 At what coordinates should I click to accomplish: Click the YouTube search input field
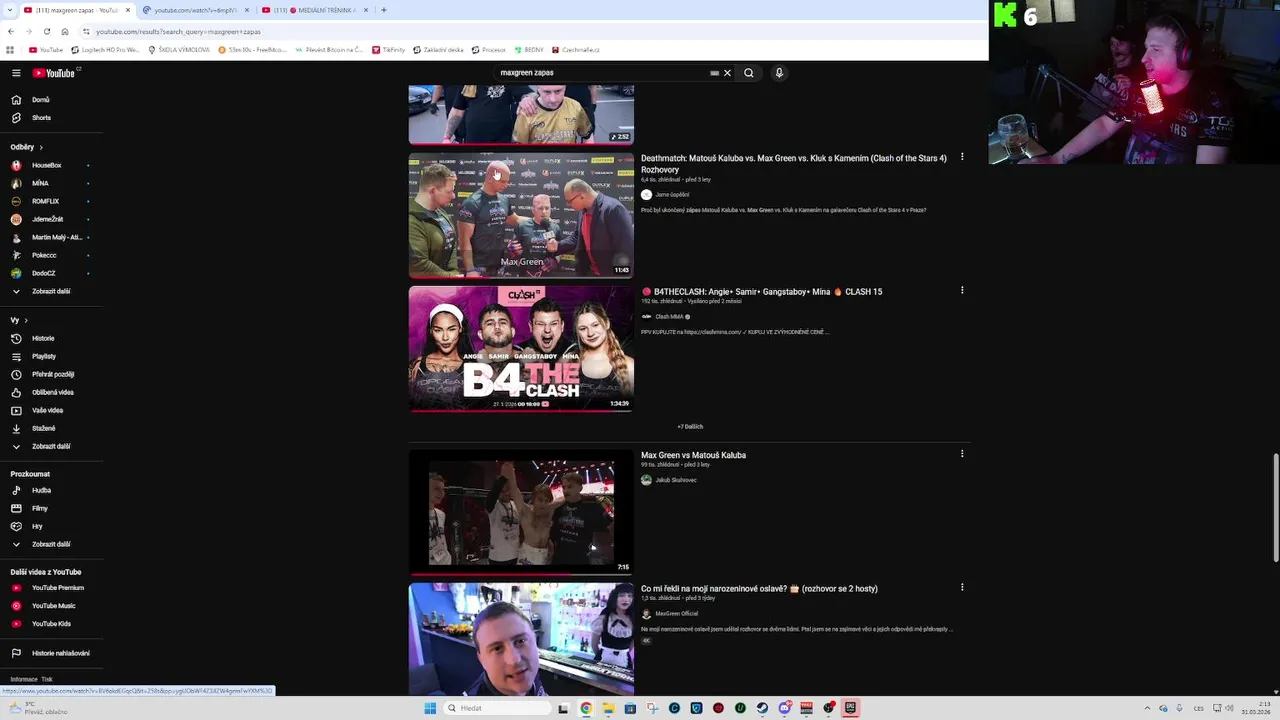(600, 73)
